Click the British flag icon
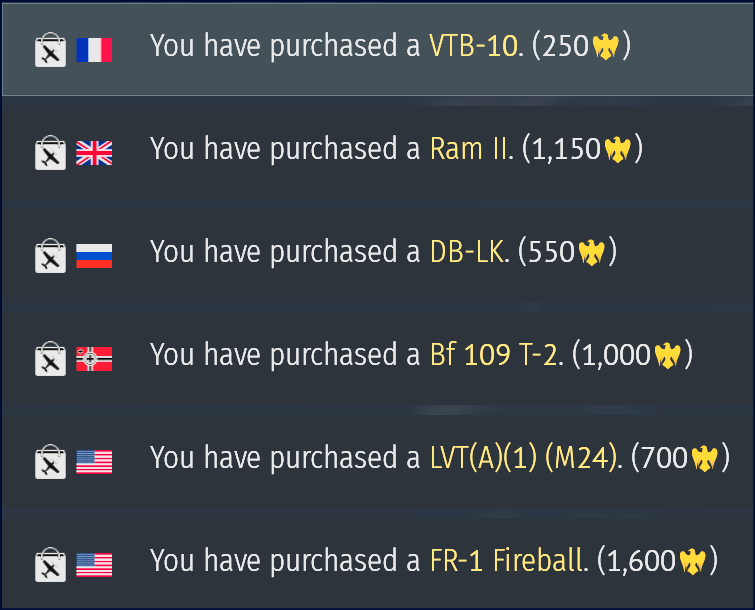755x610 pixels. click(x=94, y=153)
